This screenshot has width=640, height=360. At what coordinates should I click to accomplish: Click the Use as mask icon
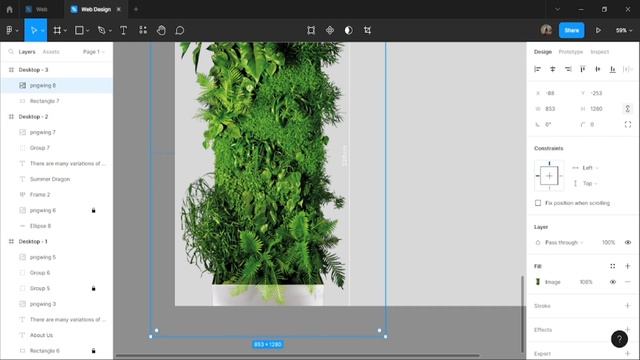(x=349, y=30)
